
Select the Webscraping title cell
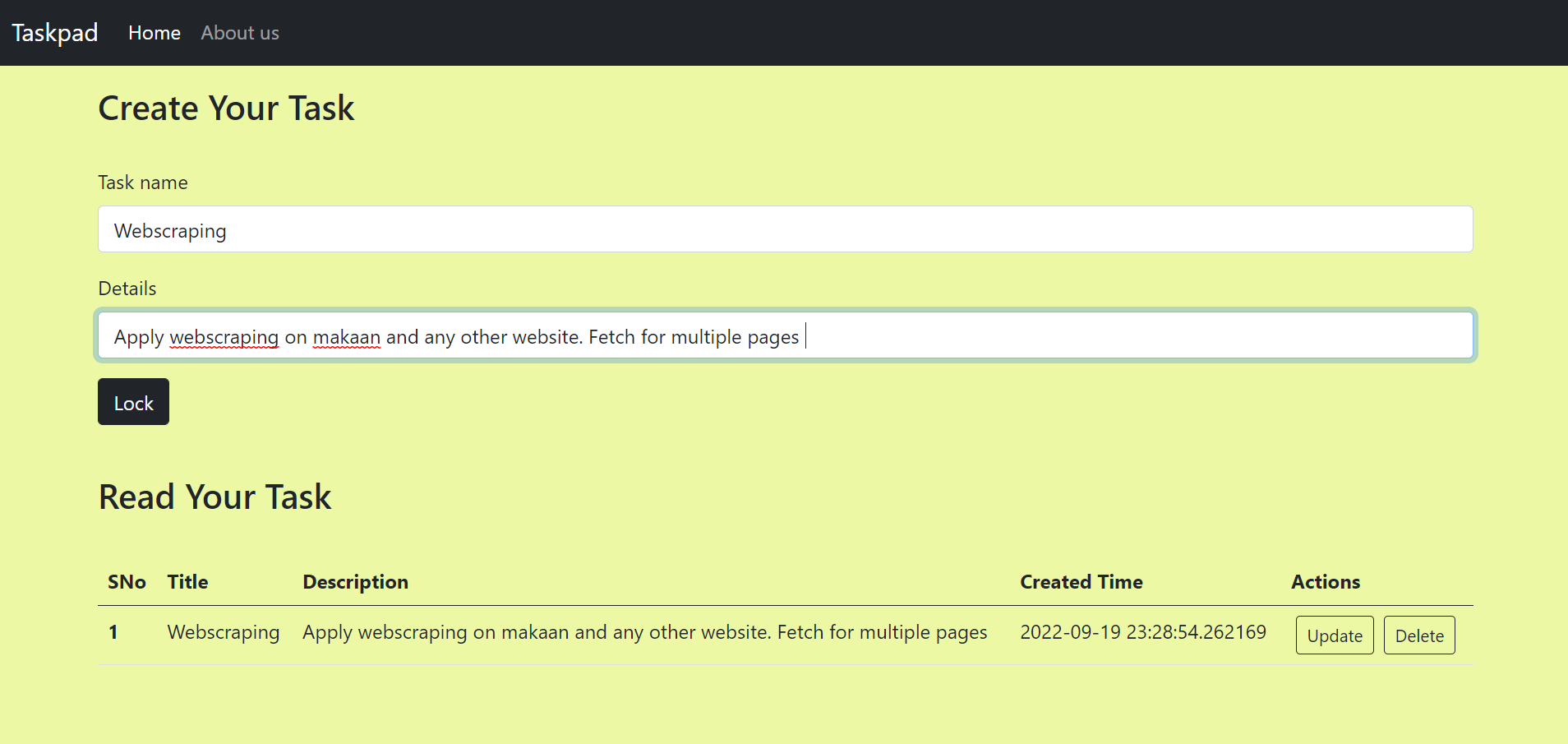point(224,632)
